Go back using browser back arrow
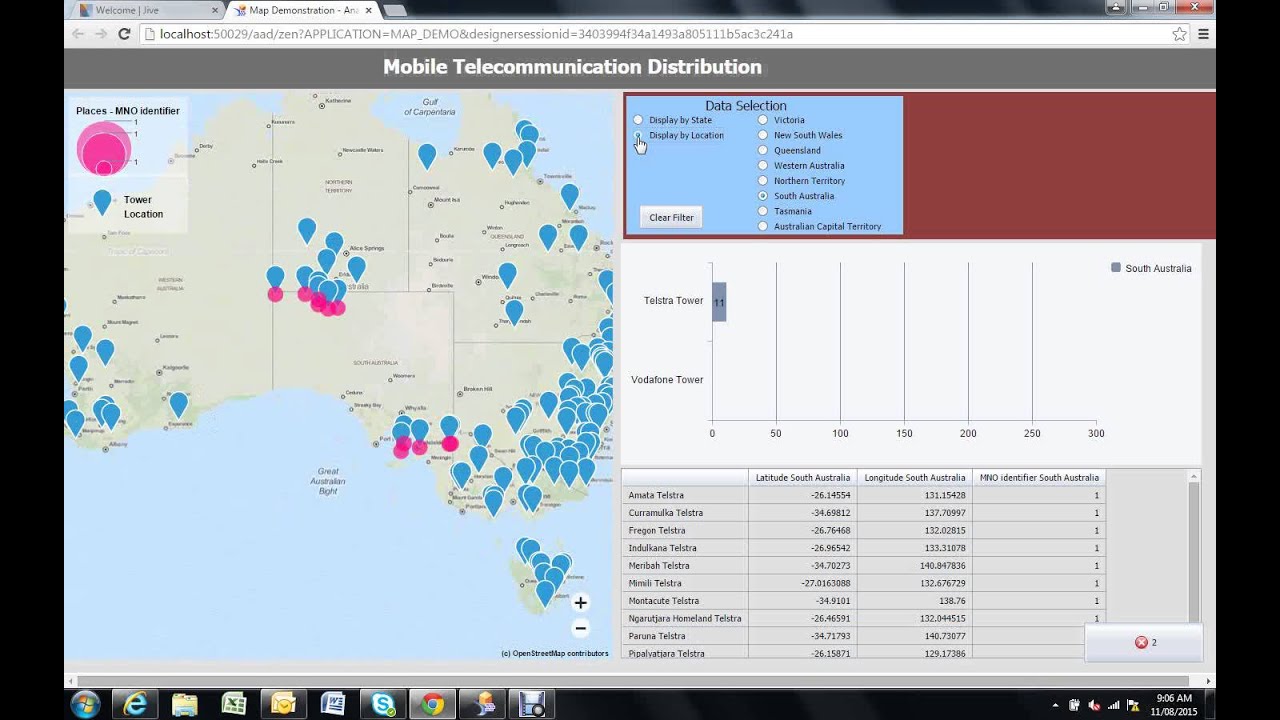 78,34
